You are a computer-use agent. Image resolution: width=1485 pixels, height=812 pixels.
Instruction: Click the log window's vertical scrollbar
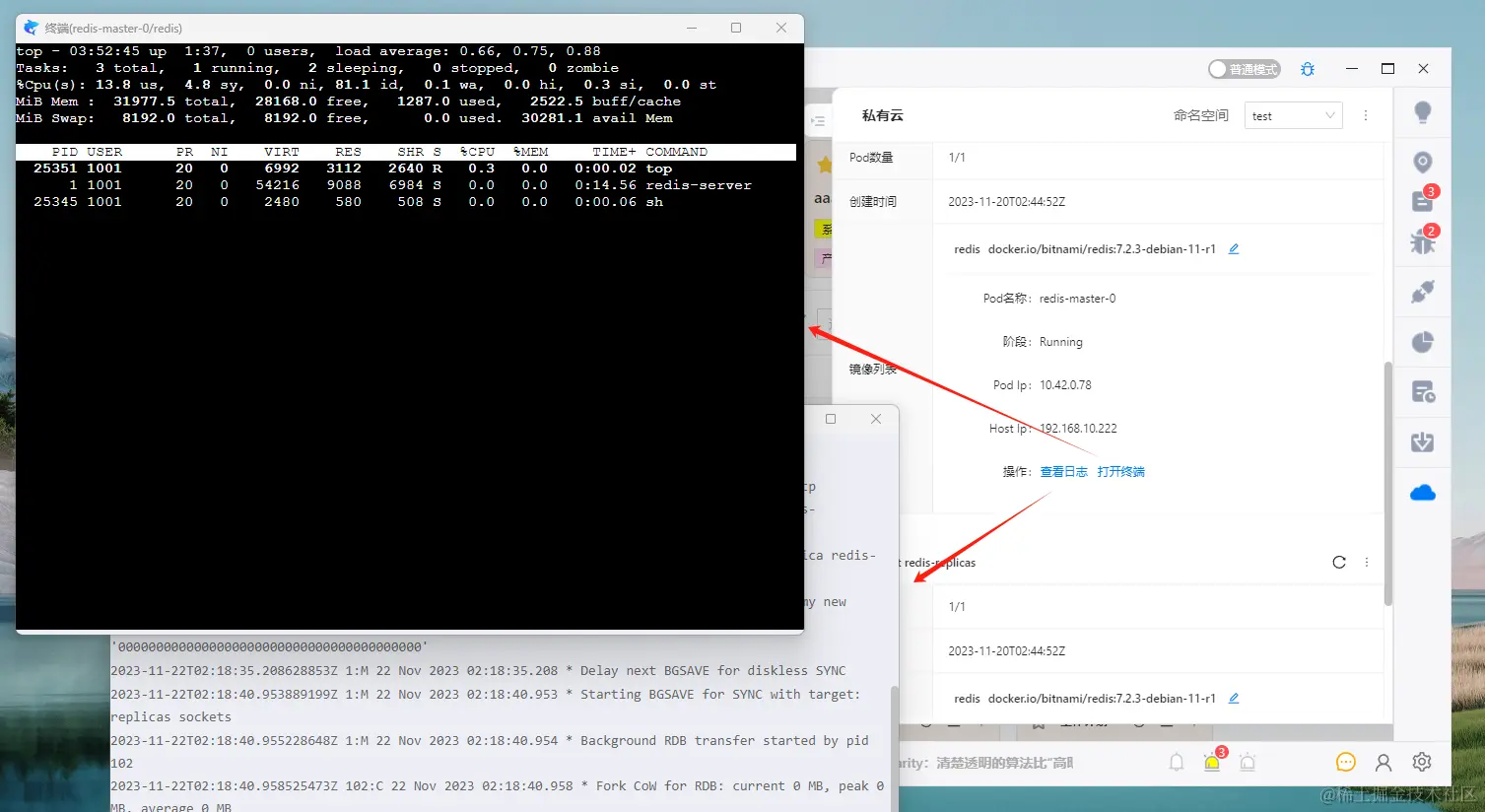(x=895, y=749)
